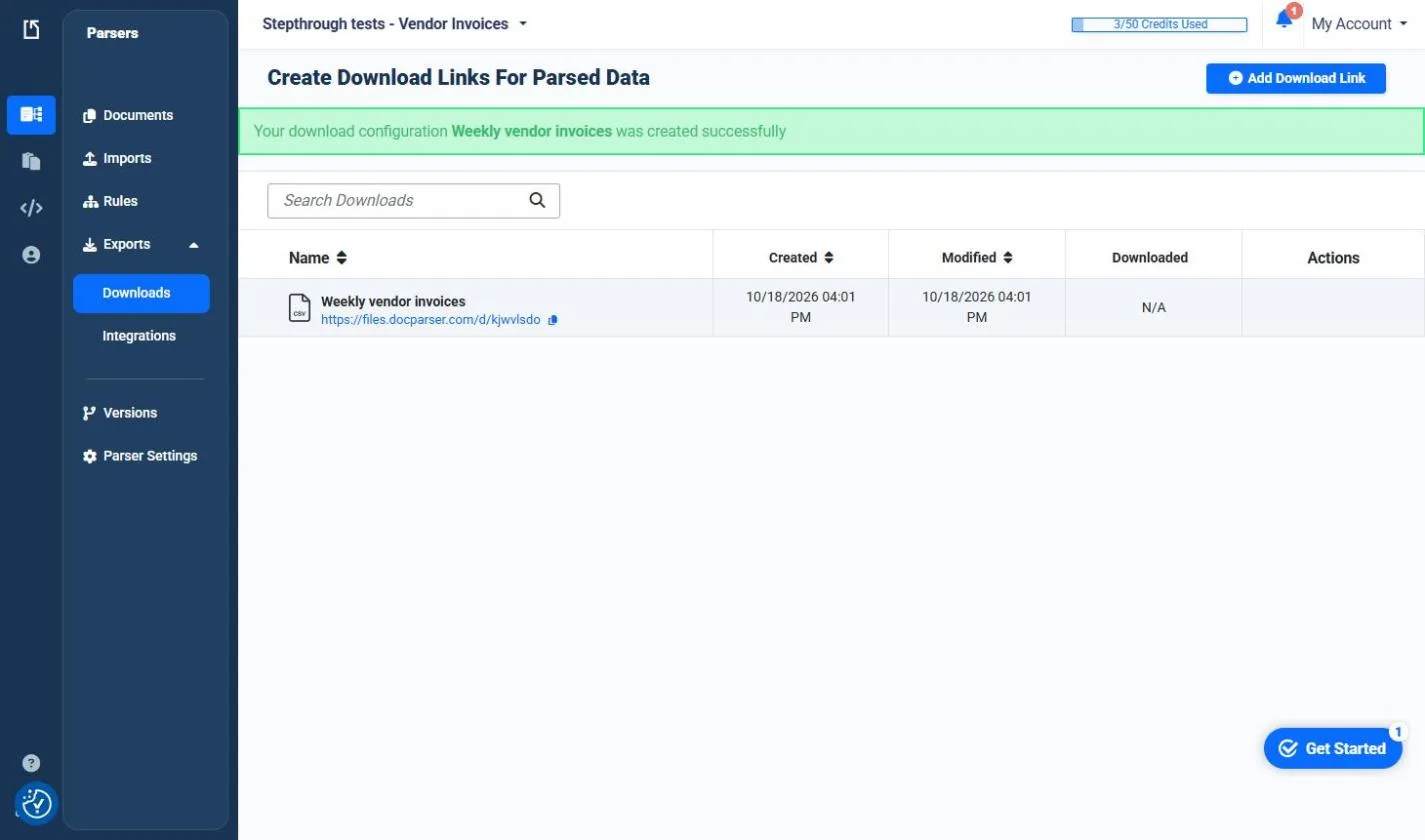This screenshot has height=840, width=1425.
Task: Sort by Created using the sort arrows
Action: (x=828, y=258)
